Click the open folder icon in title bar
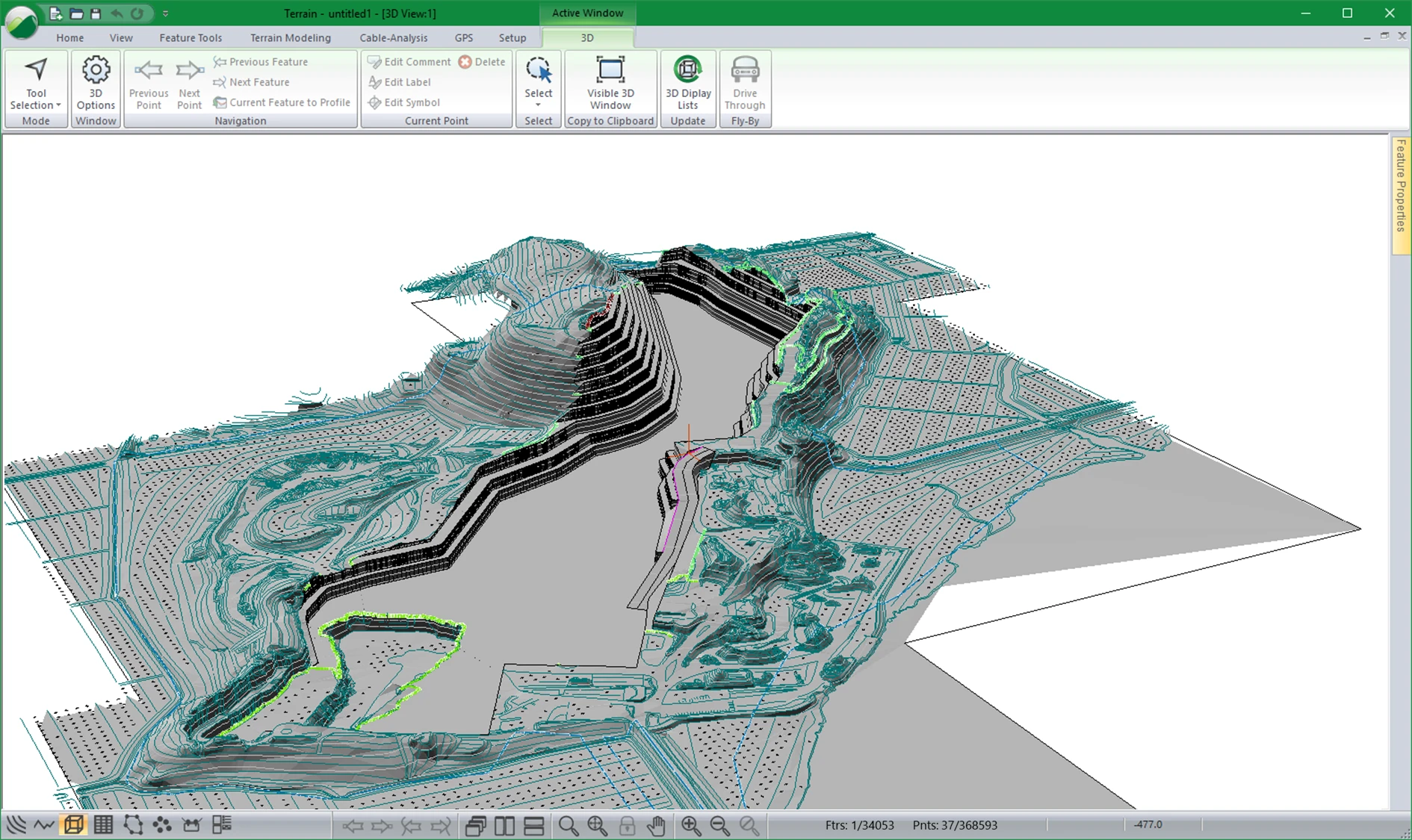1412x840 pixels. point(76,13)
